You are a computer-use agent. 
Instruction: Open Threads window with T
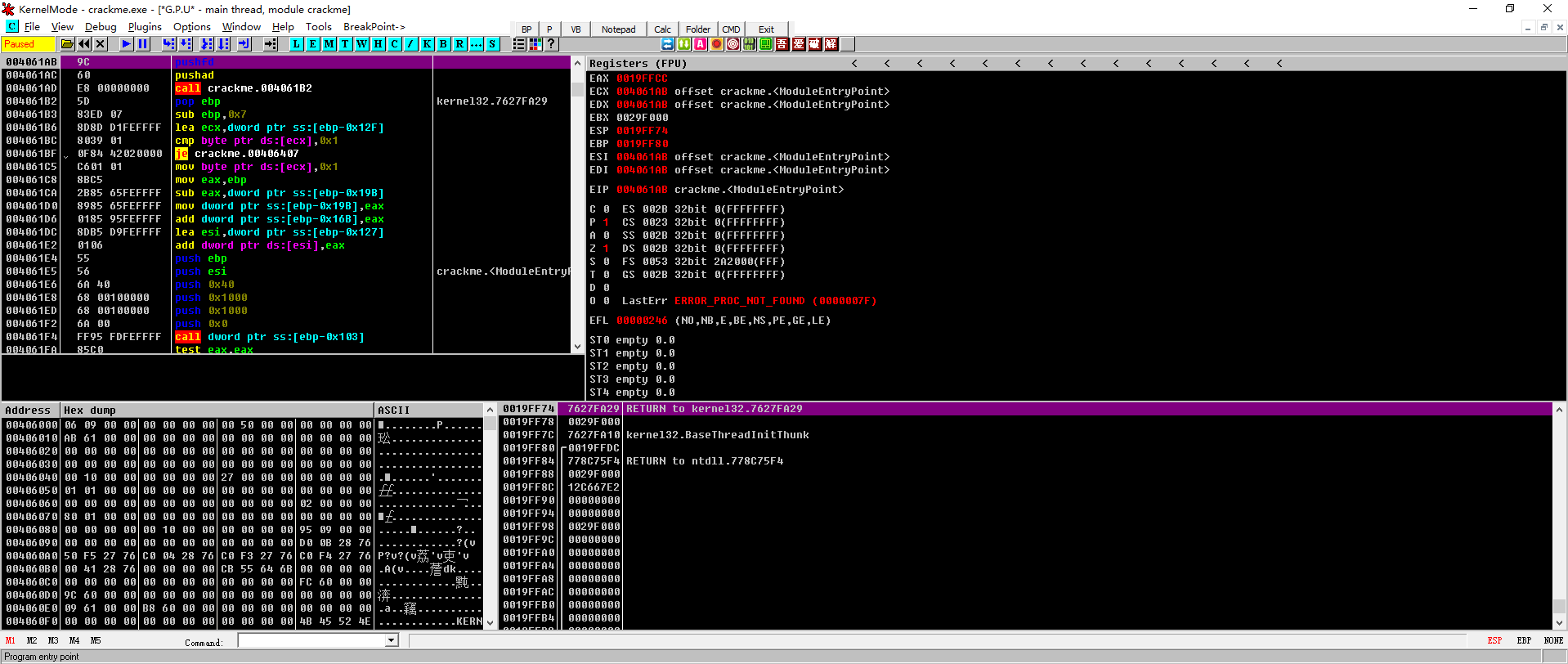coord(345,44)
